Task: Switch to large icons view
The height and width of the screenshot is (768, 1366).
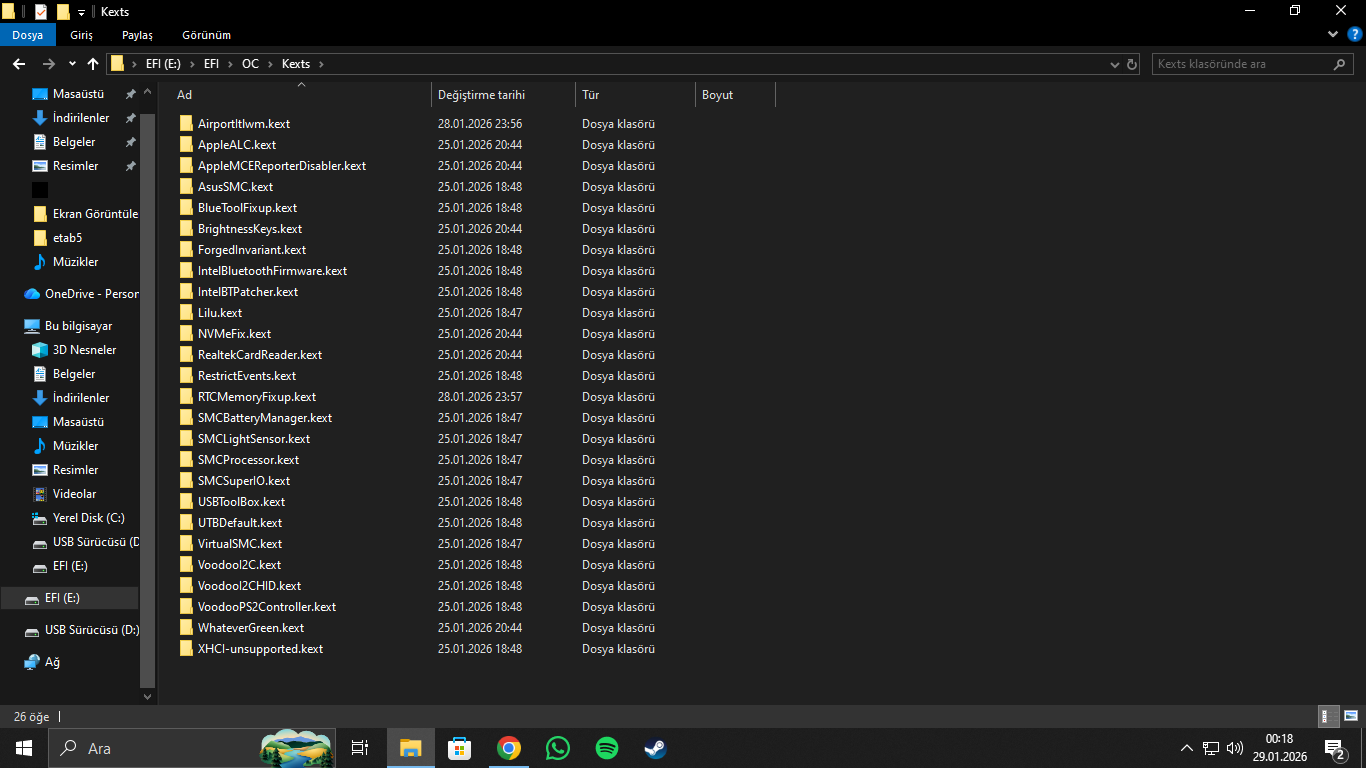Action: click(1350, 716)
